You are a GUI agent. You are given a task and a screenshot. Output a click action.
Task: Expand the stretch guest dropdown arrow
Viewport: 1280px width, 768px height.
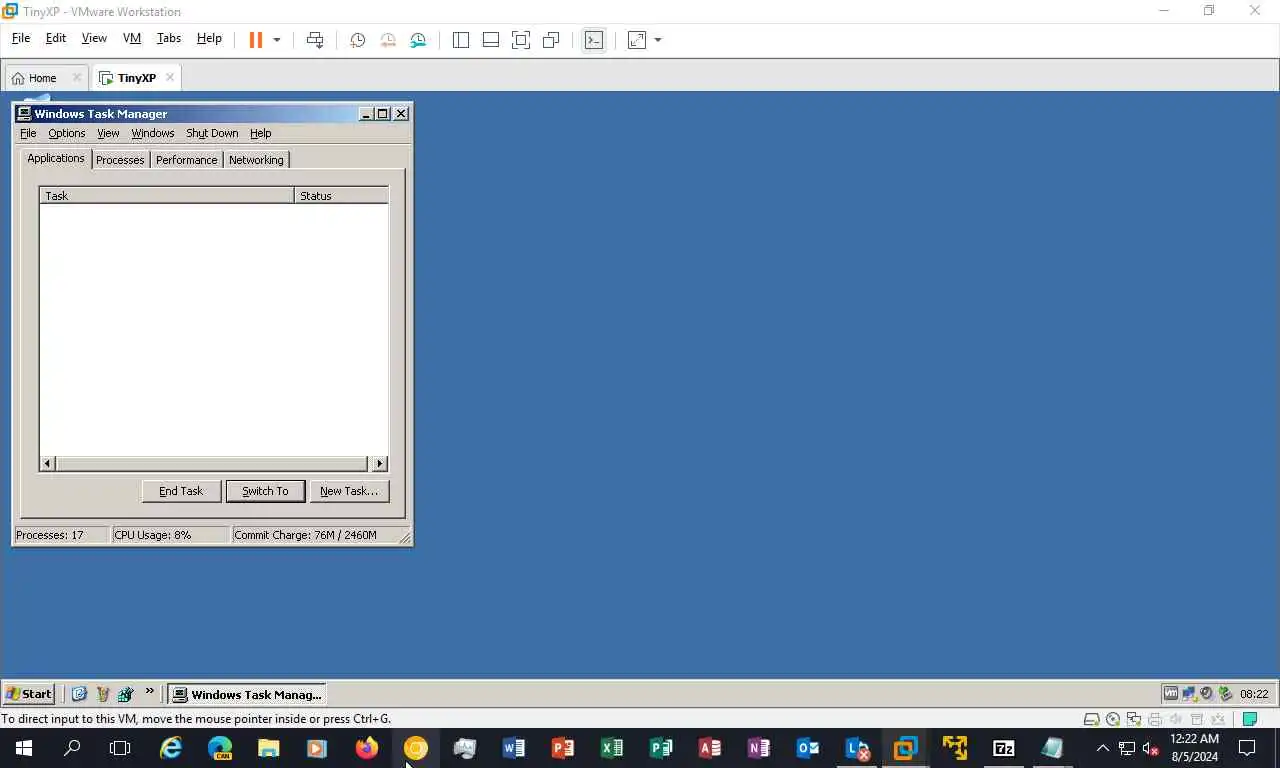pyautogui.click(x=658, y=40)
